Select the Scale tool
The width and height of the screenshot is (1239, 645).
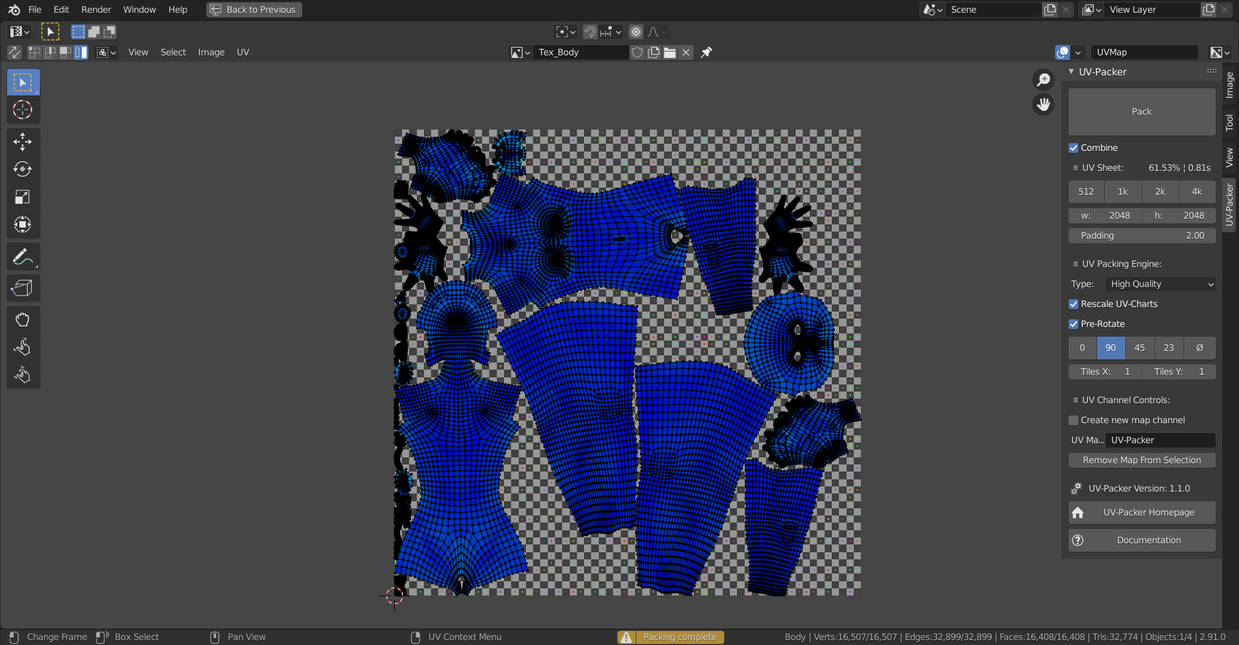pos(22,197)
